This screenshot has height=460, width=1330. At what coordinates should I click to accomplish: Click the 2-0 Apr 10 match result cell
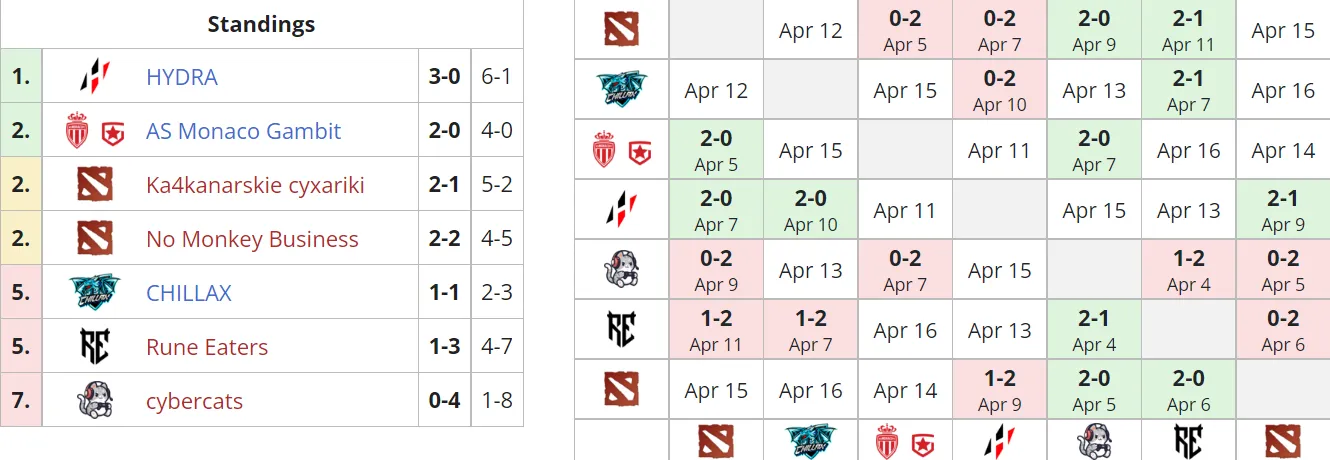click(811, 210)
